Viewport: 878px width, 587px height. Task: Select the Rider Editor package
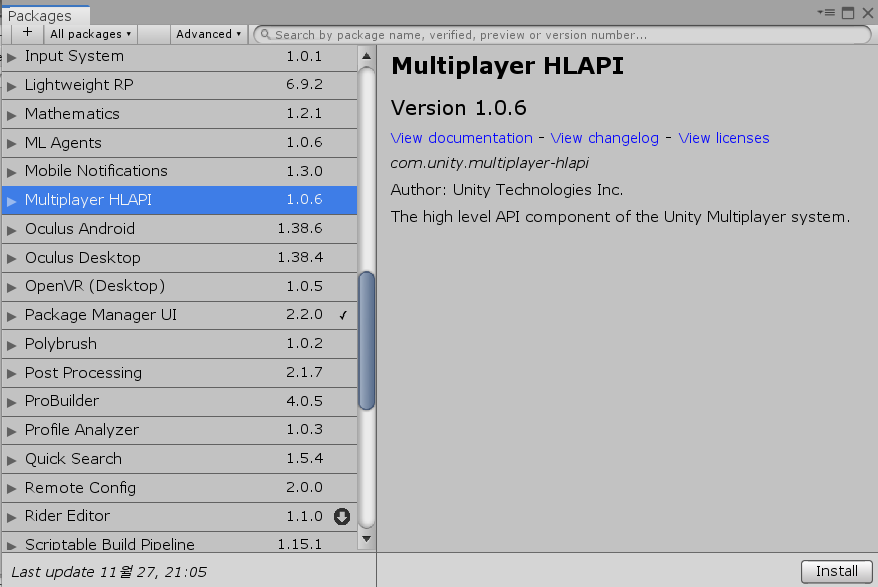click(179, 516)
